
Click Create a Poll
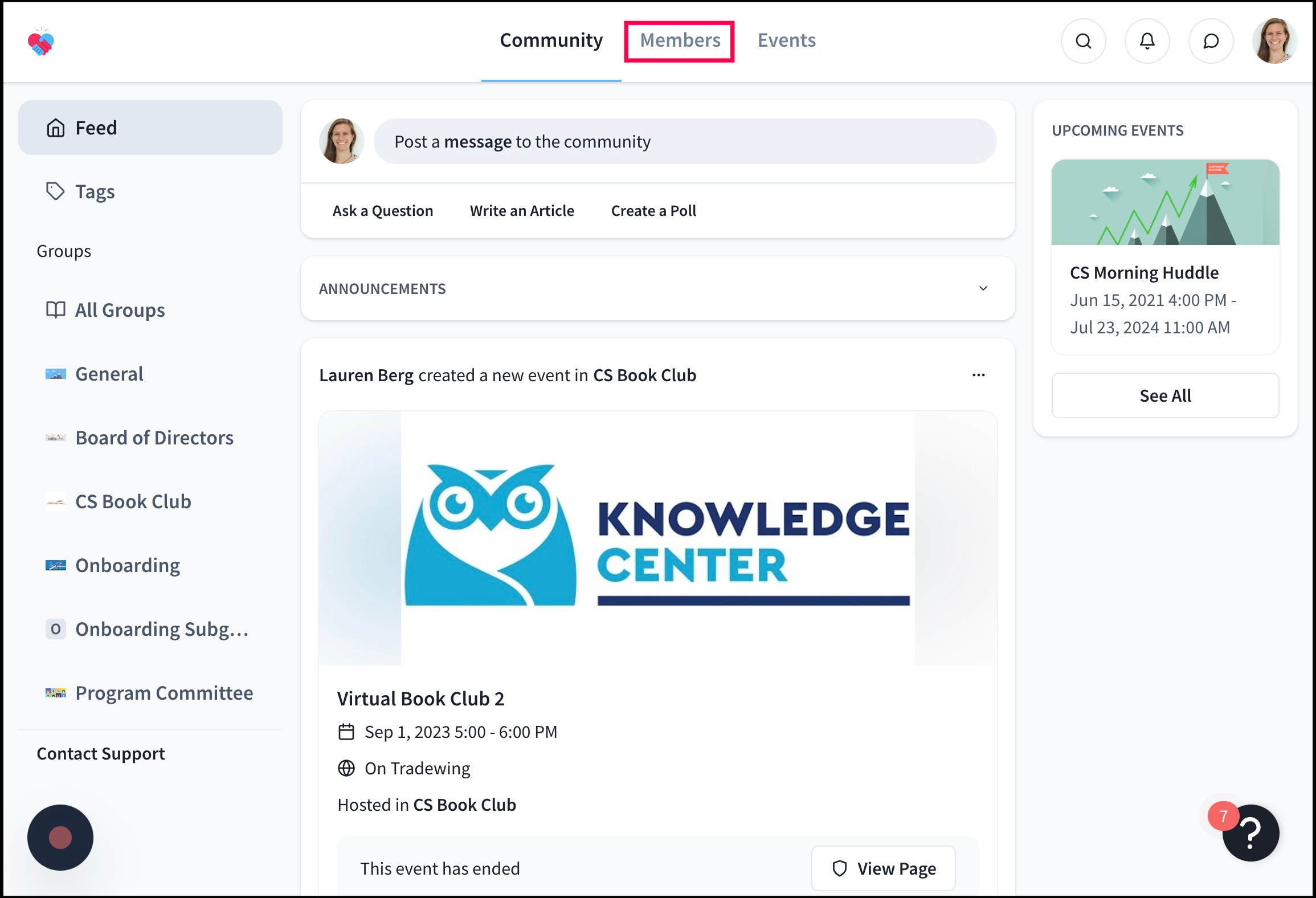(653, 211)
